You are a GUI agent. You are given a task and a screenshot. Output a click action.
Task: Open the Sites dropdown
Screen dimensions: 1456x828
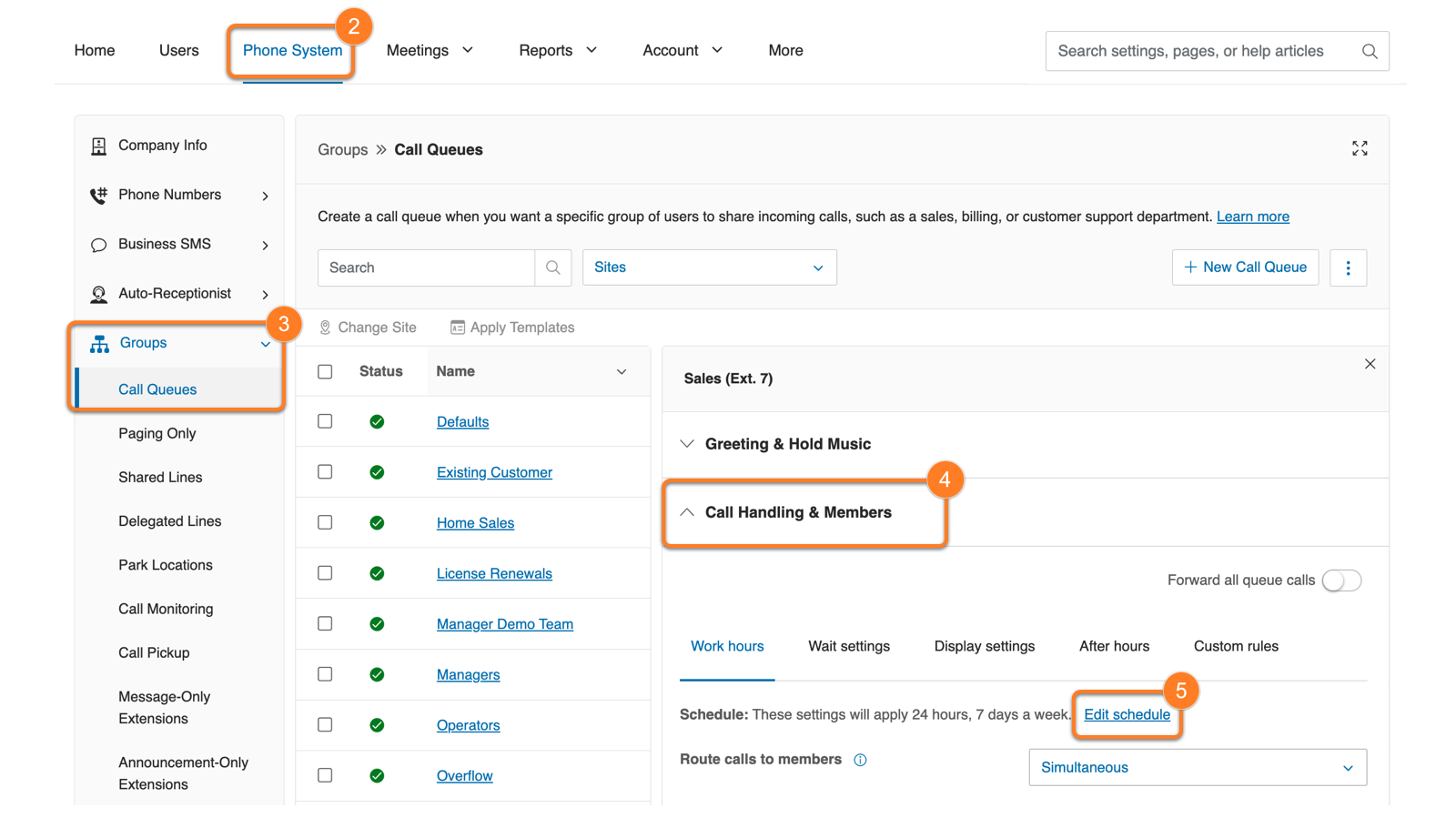pyautogui.click(x=709, y=268)
